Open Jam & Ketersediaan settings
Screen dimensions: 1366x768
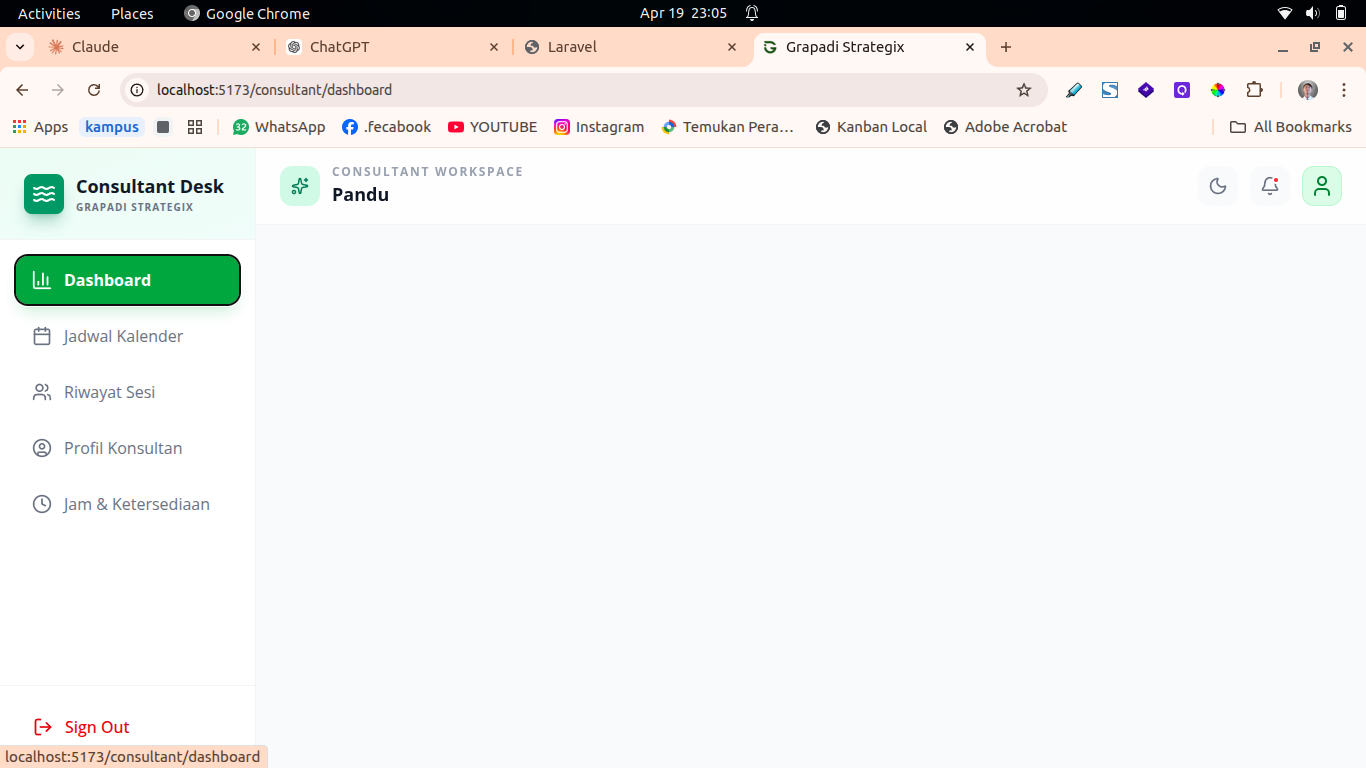(x=136, y=504)
